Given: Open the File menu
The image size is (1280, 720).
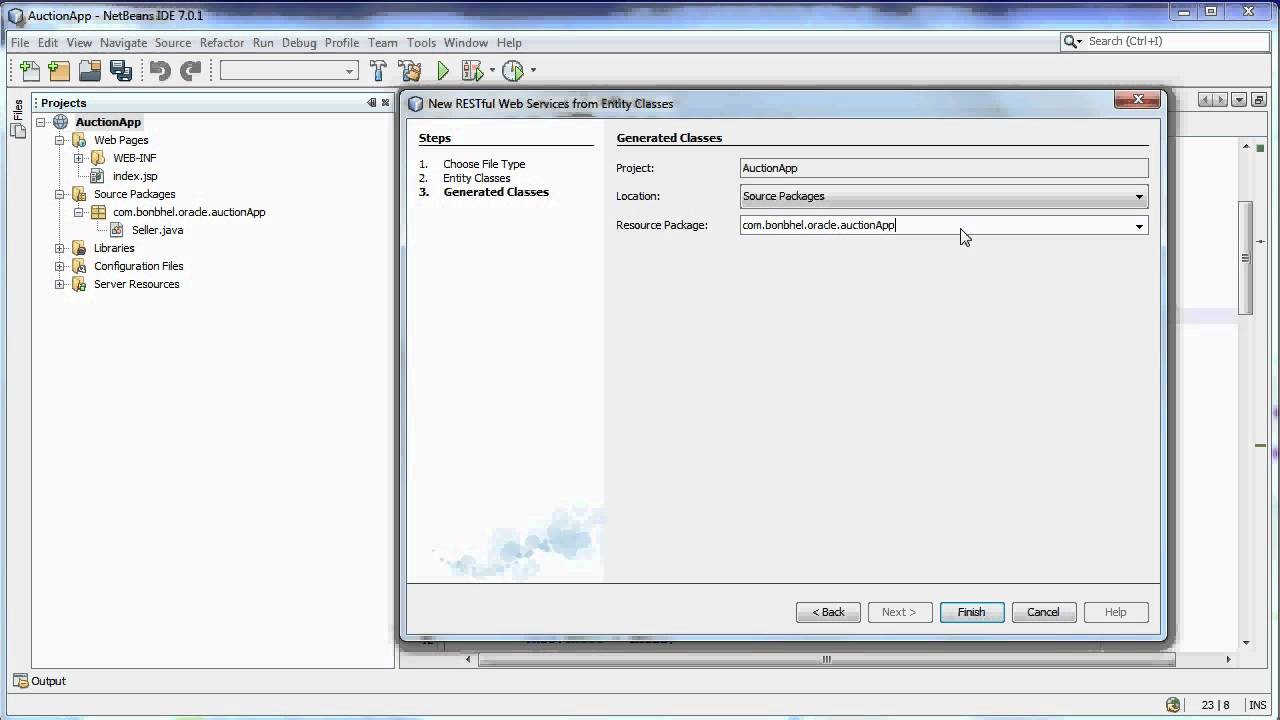Looking at the screenshot, I should (20, 42).
